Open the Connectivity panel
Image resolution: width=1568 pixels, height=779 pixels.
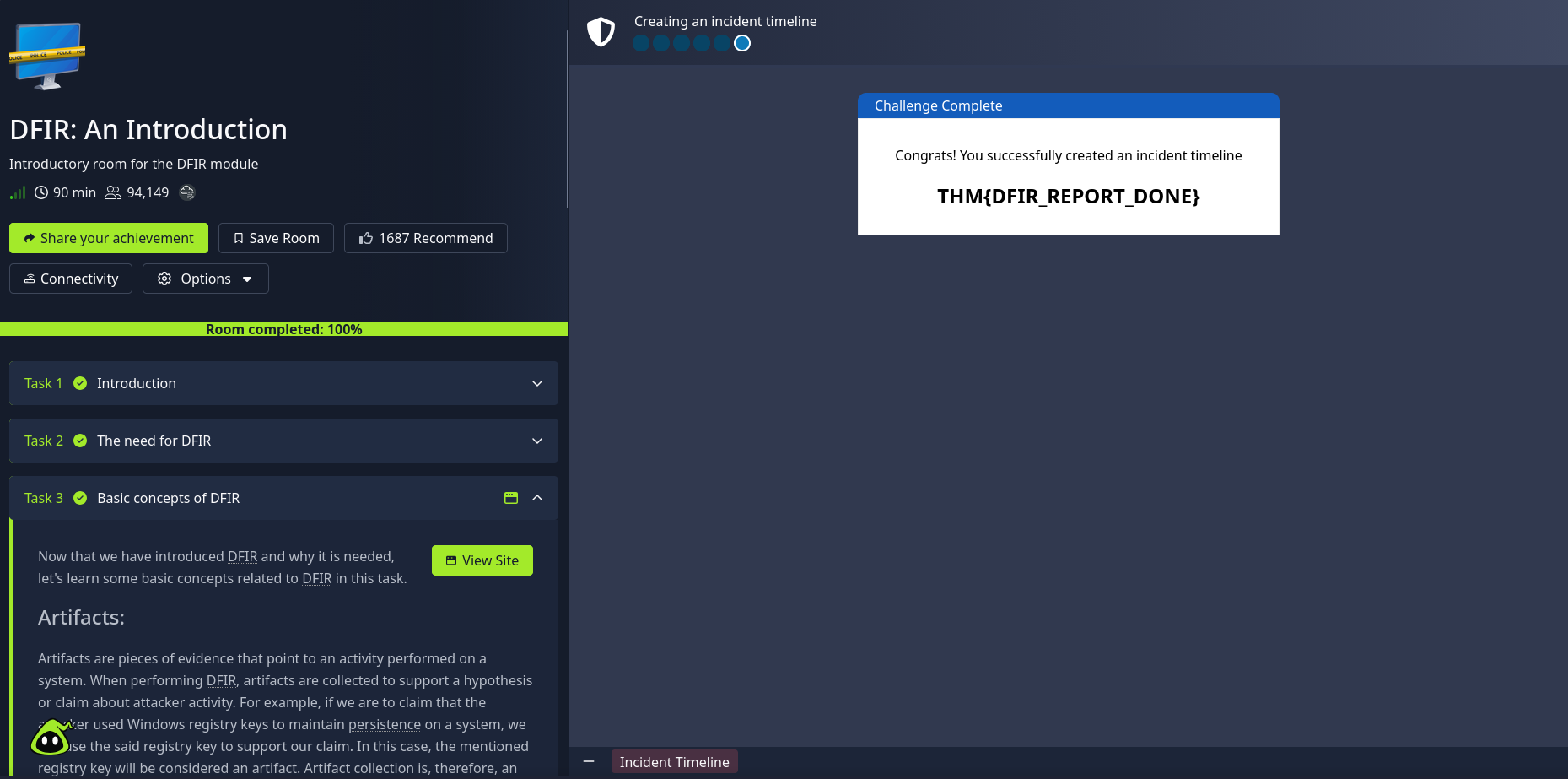click(71, 279)
